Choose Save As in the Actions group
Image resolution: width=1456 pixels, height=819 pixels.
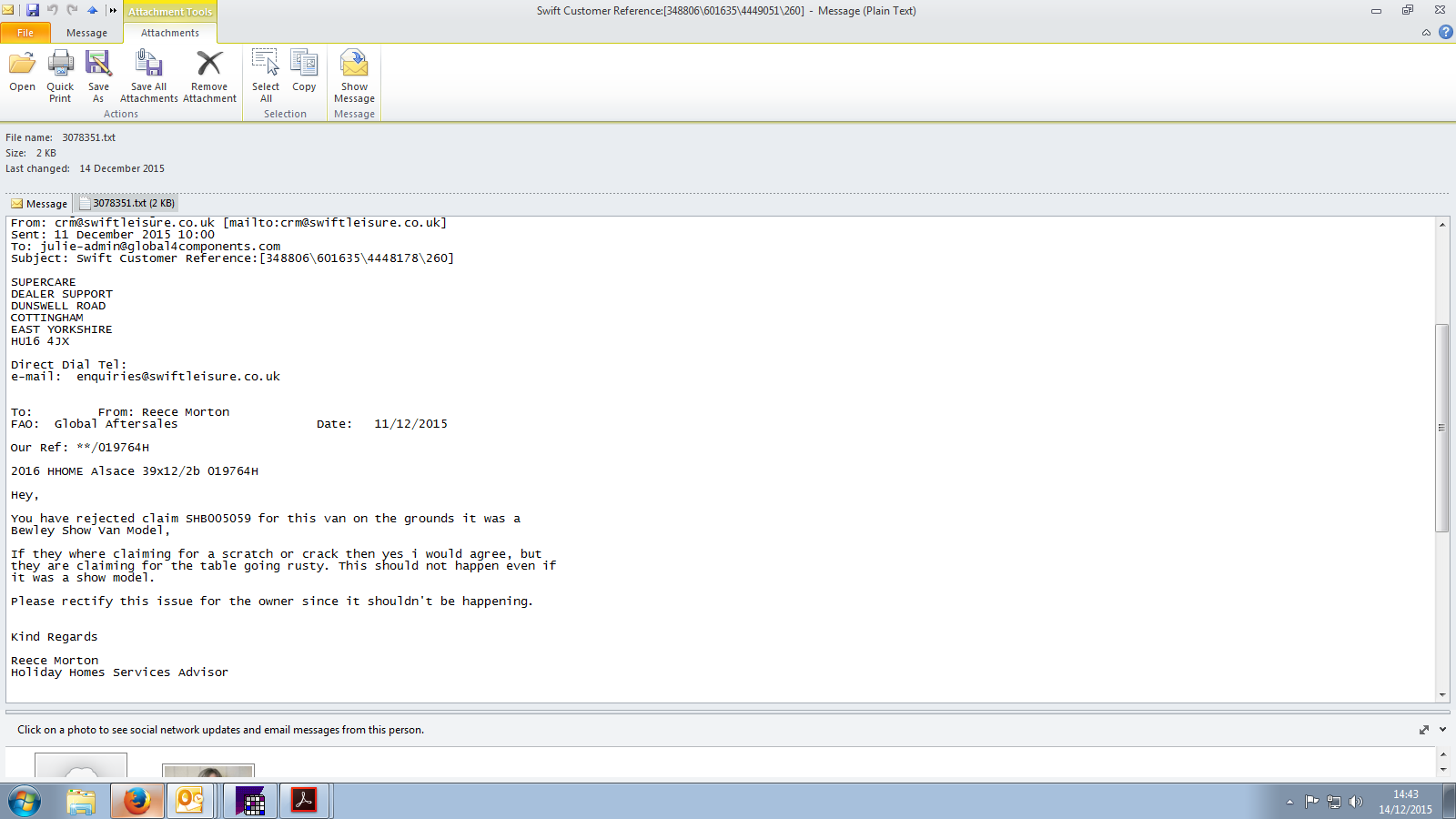tap(98, 76)
